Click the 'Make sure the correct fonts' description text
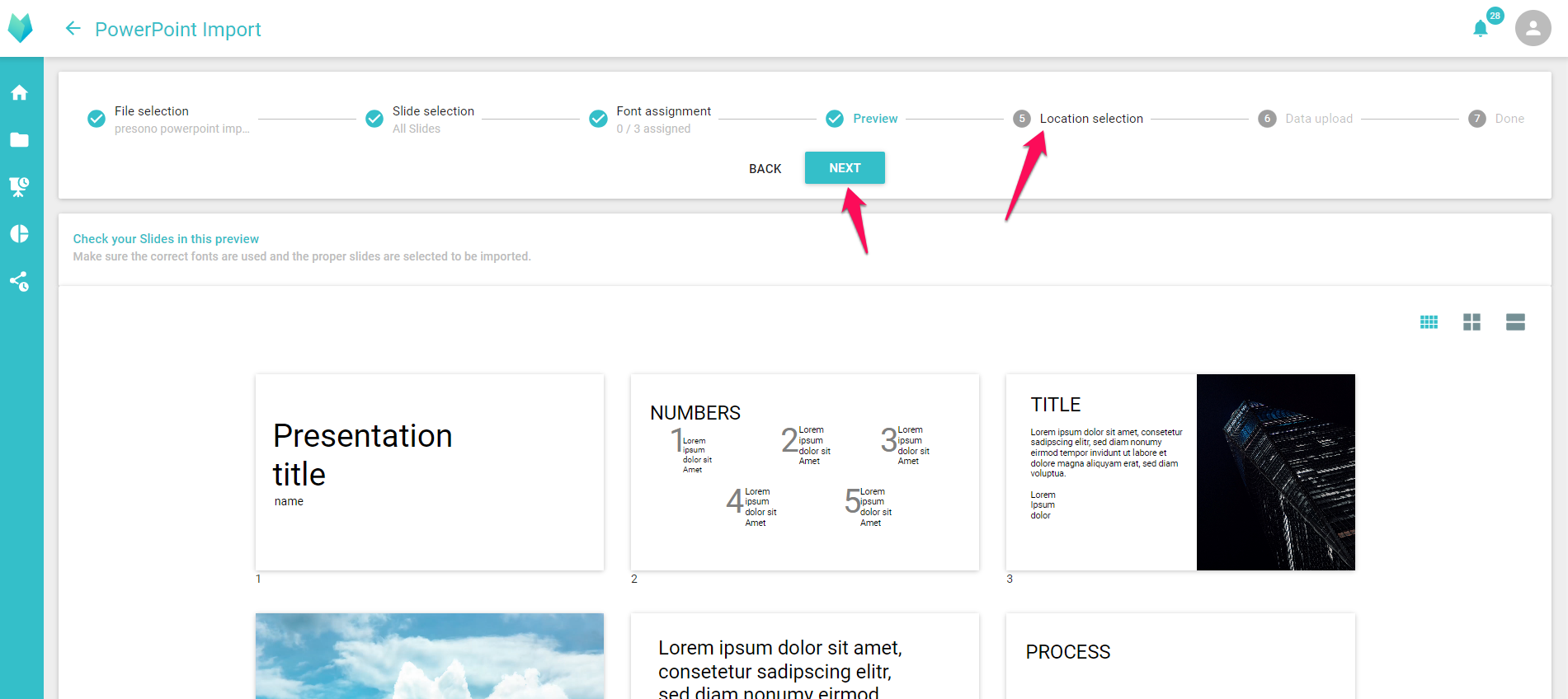1568x699 pixels. click(302, 256)
